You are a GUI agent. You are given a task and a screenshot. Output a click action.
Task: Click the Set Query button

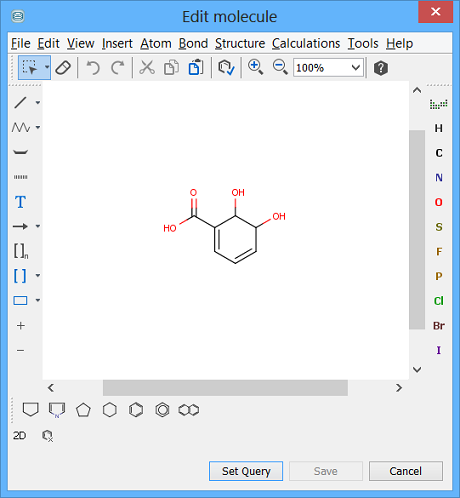[x=246, y=471]
